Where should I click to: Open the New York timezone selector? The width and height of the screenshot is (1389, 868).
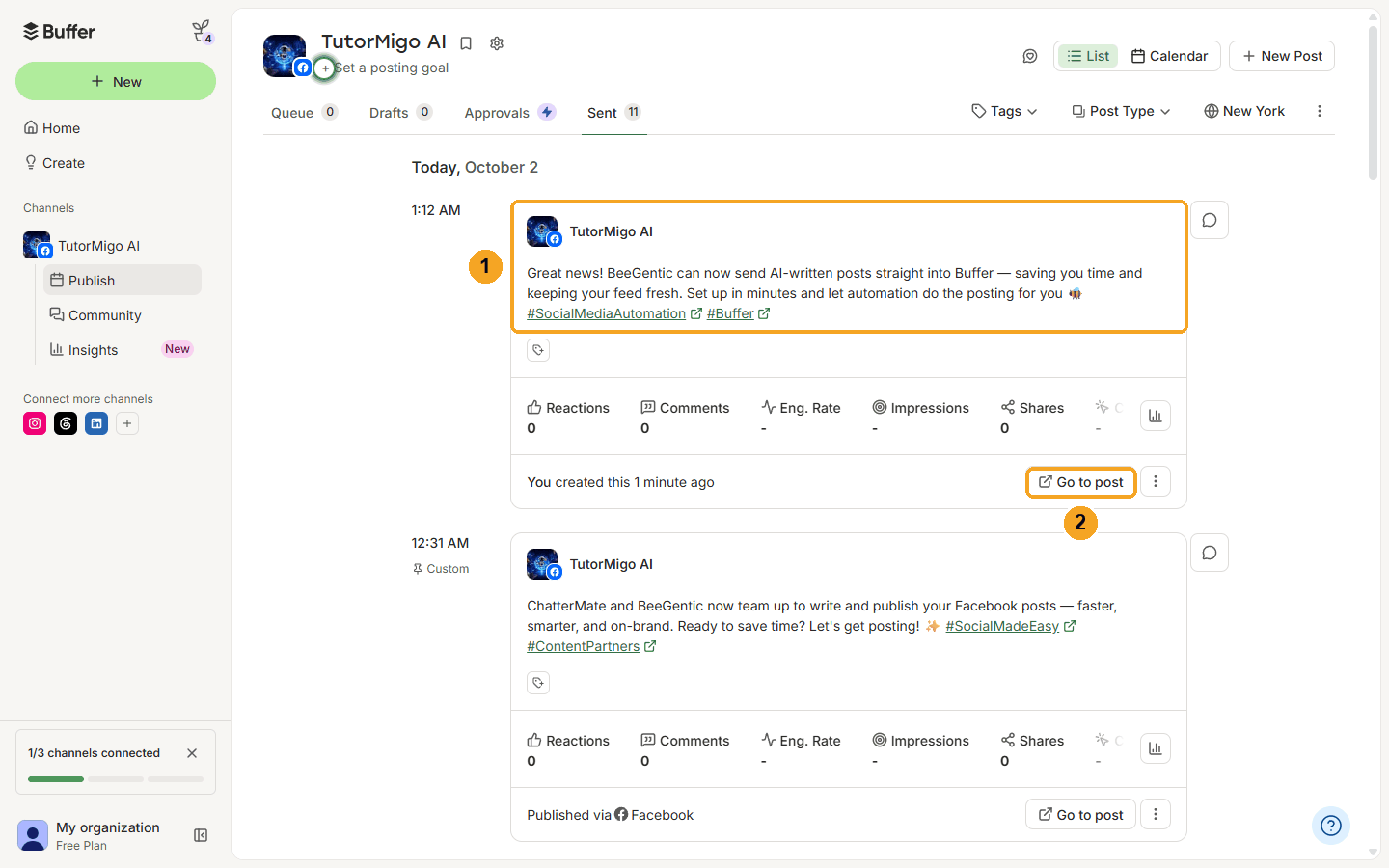(x=1244, y=111)
